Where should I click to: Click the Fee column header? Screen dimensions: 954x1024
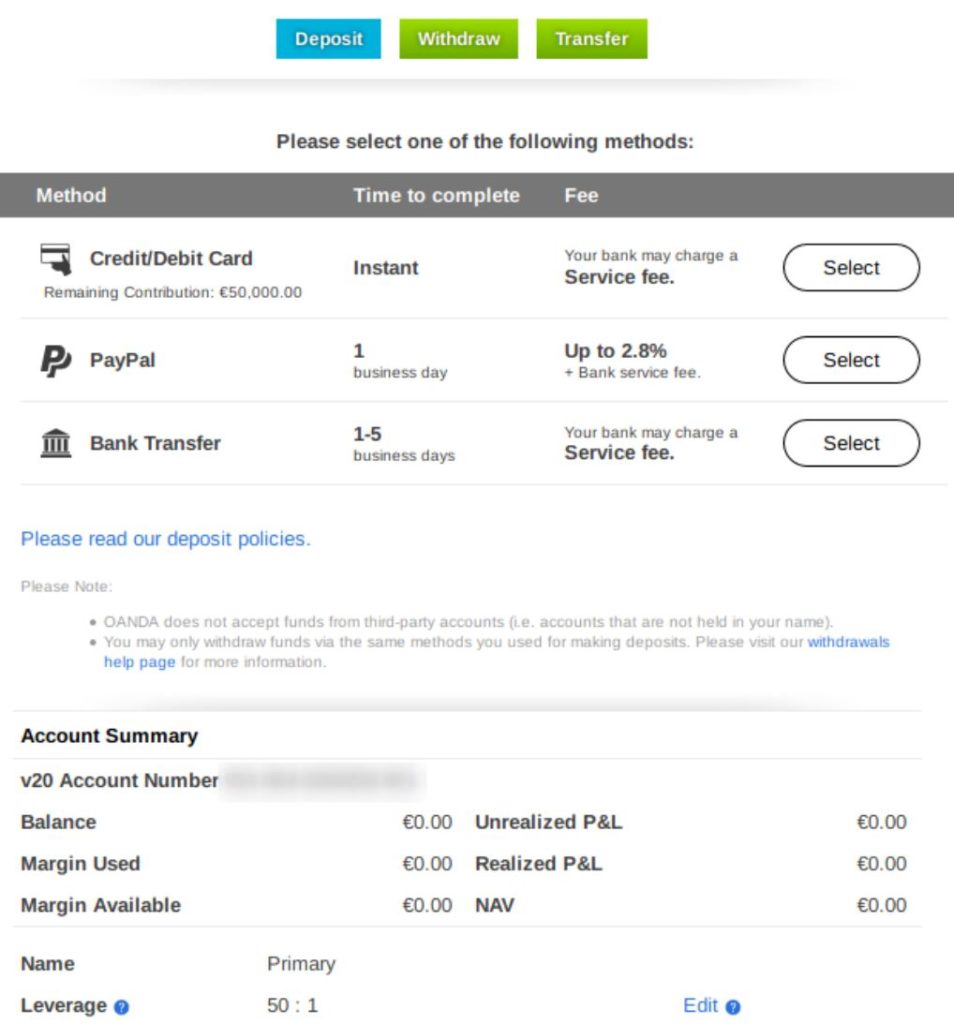click(x=582, y=195)
